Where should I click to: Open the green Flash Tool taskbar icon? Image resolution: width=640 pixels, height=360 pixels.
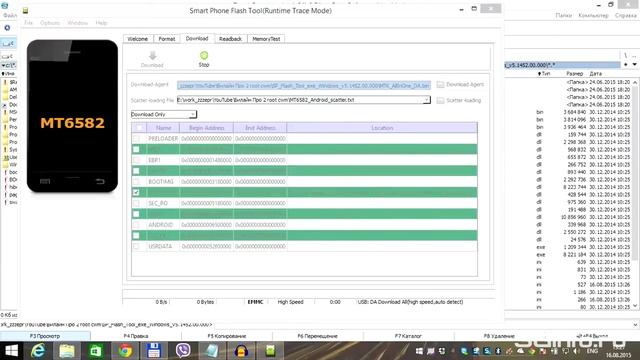(270, 351)
